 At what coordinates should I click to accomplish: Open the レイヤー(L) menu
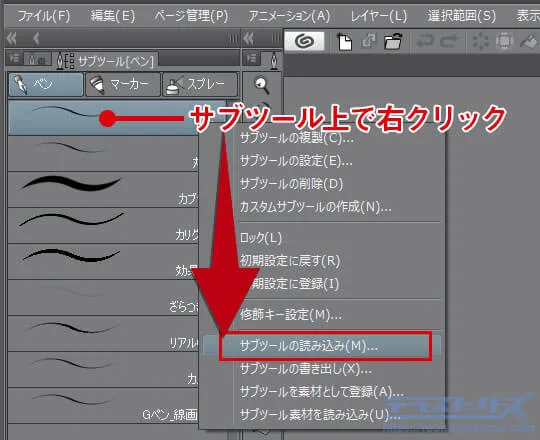tap(378, 16)
